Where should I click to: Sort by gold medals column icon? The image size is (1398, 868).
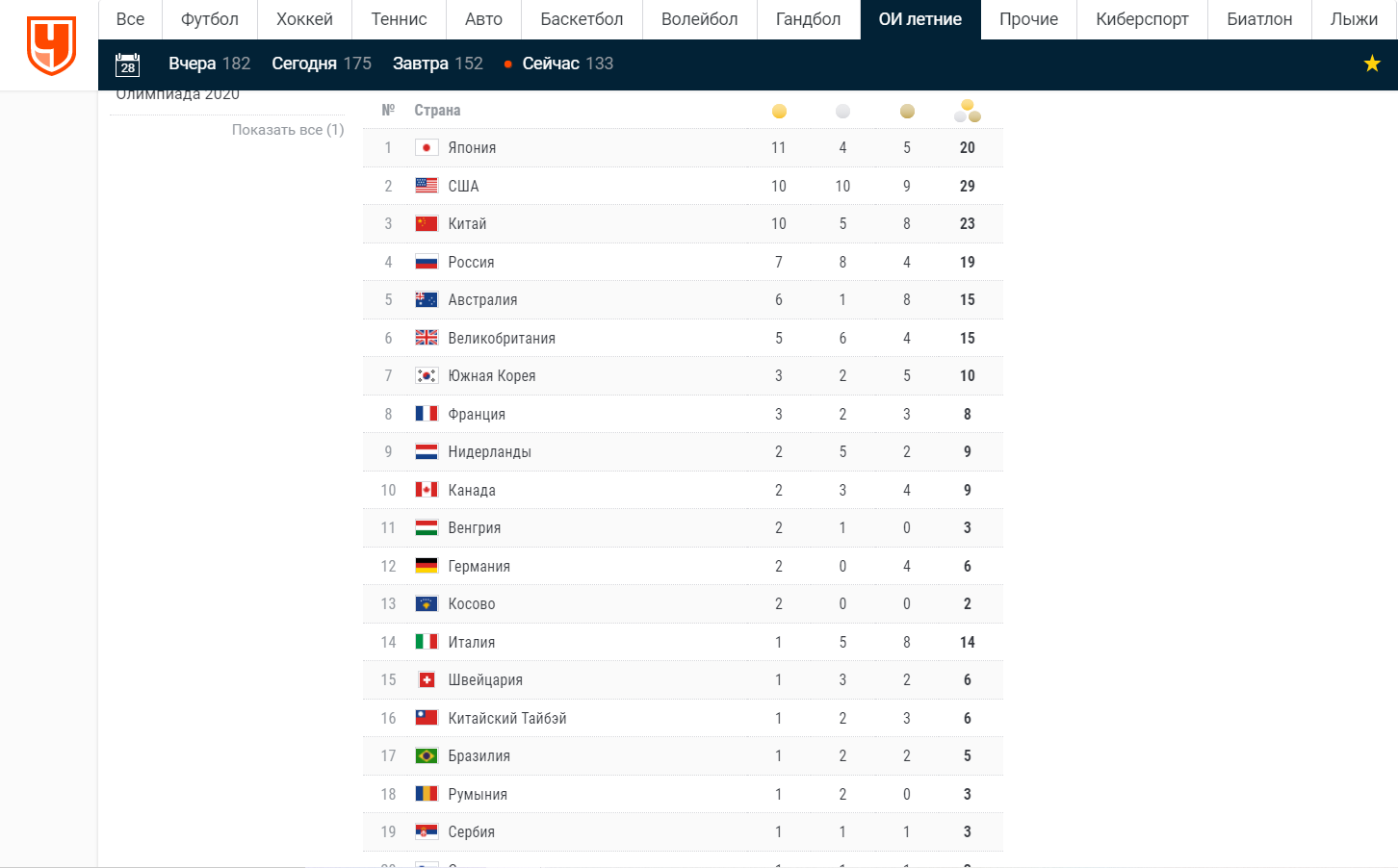pos(779,112)
